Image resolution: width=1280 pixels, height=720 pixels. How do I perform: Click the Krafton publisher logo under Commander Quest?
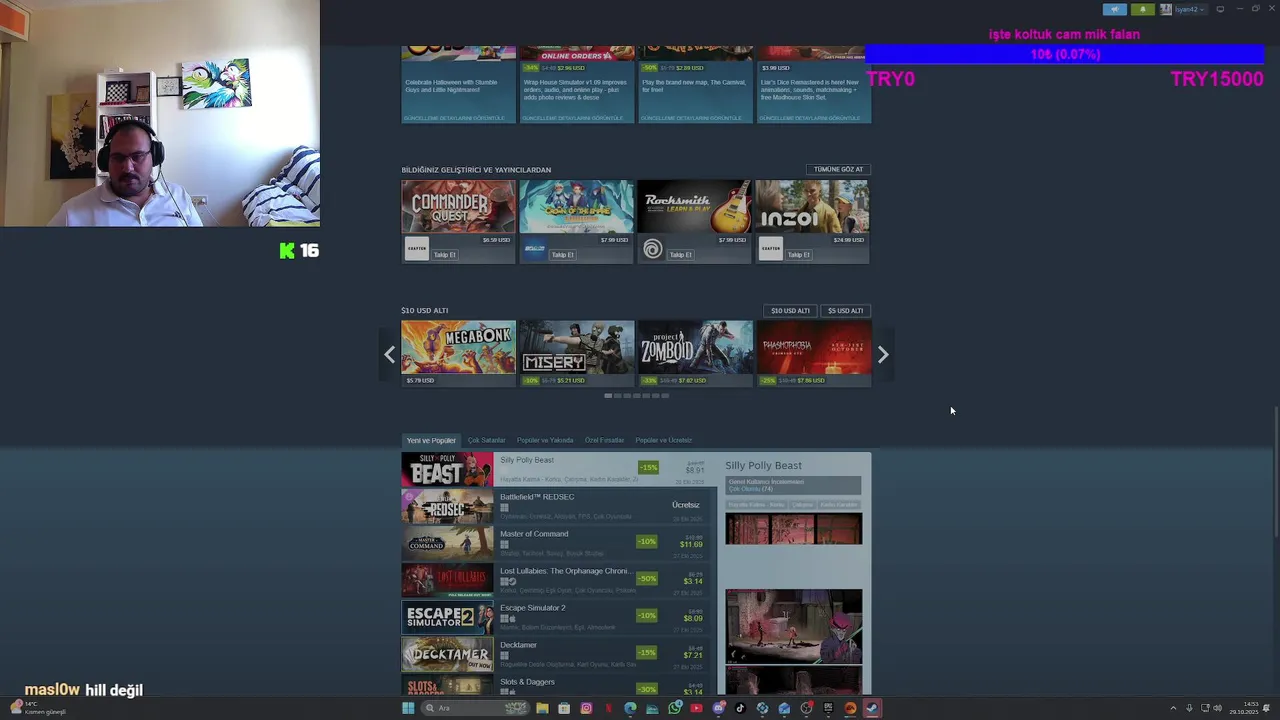tap(416, 250)
